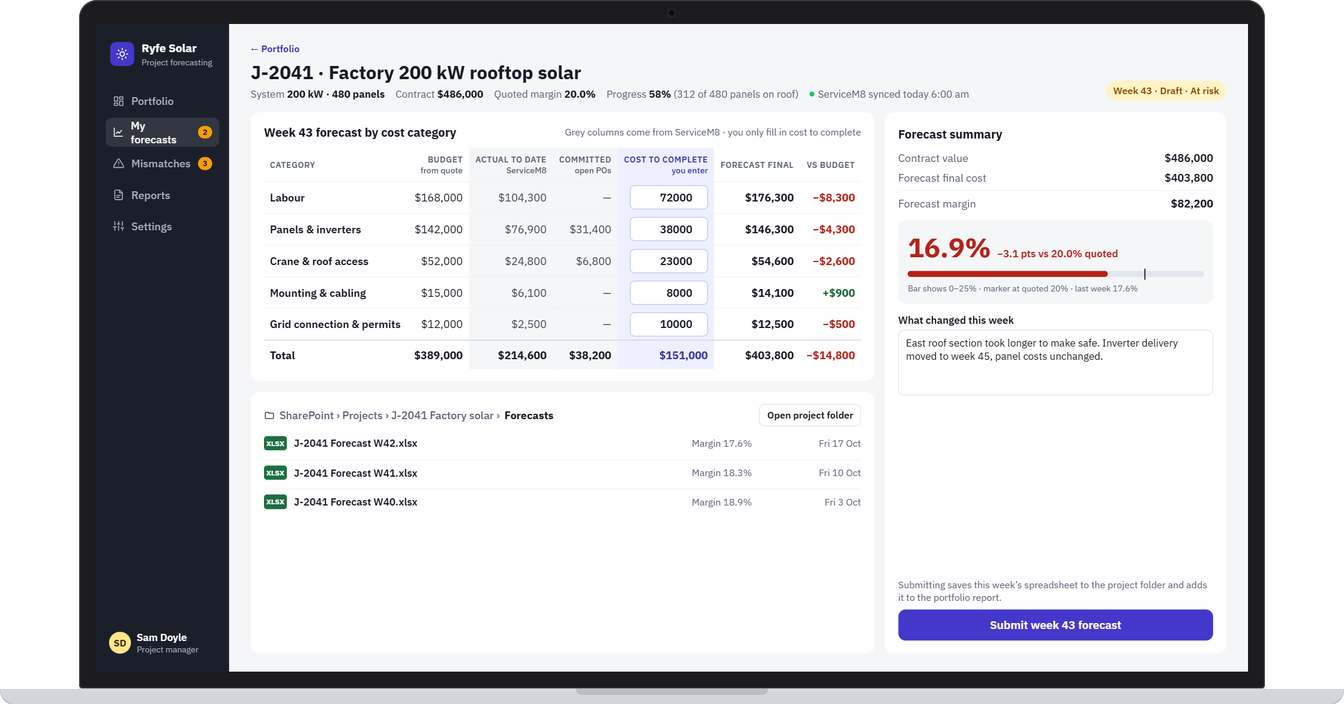This screenshot has width=1344, height=704.
Task: Click the What changed this week text box
Action: tap(1055, 362)
